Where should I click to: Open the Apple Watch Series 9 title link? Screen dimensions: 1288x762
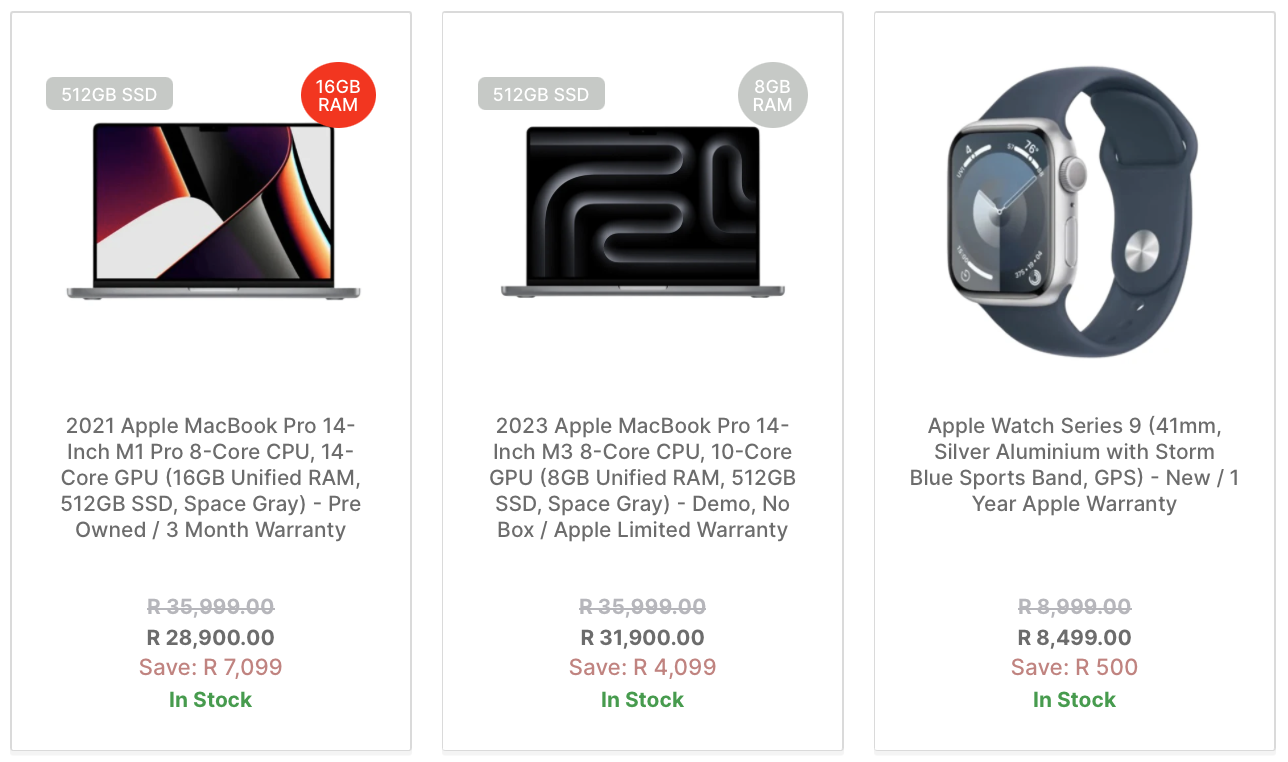point(1075,465)
